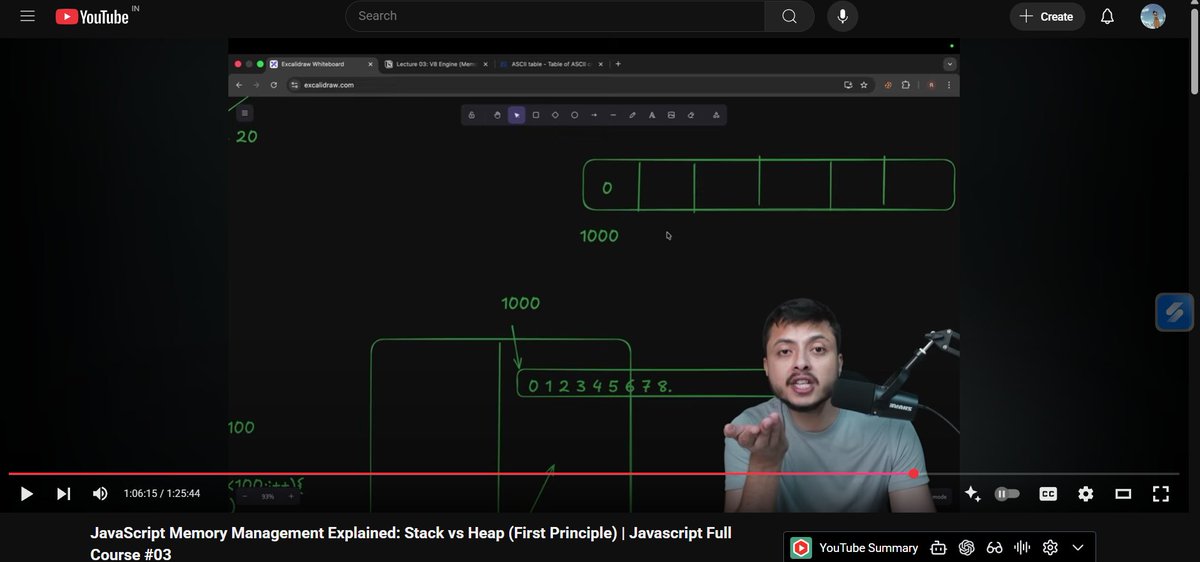Screen dimensions: 1200x562
Task: Click the YouTube Summary extension logo
Action: pos(801,548)
